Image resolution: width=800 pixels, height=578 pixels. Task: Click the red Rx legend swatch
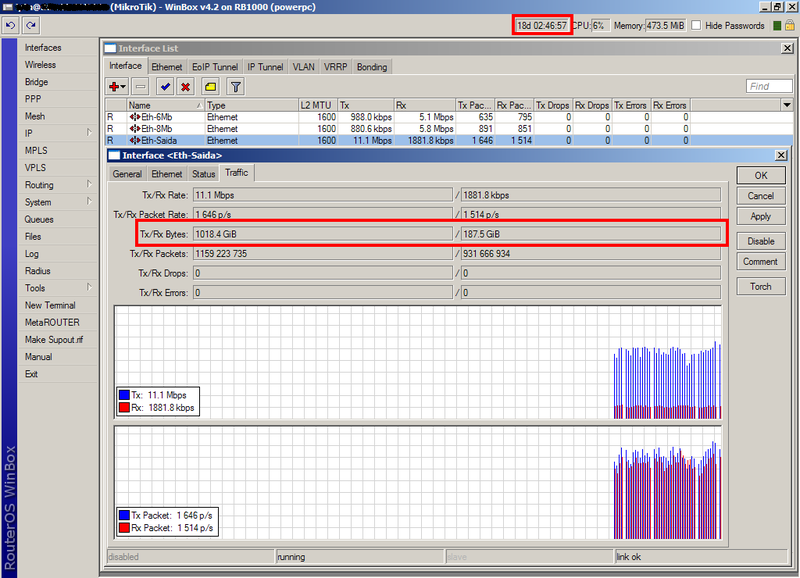click(x=124, y=408)
